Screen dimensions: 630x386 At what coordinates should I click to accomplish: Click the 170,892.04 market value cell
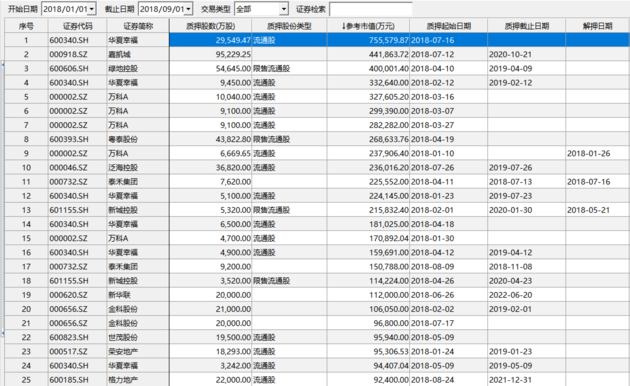point(368,238)
